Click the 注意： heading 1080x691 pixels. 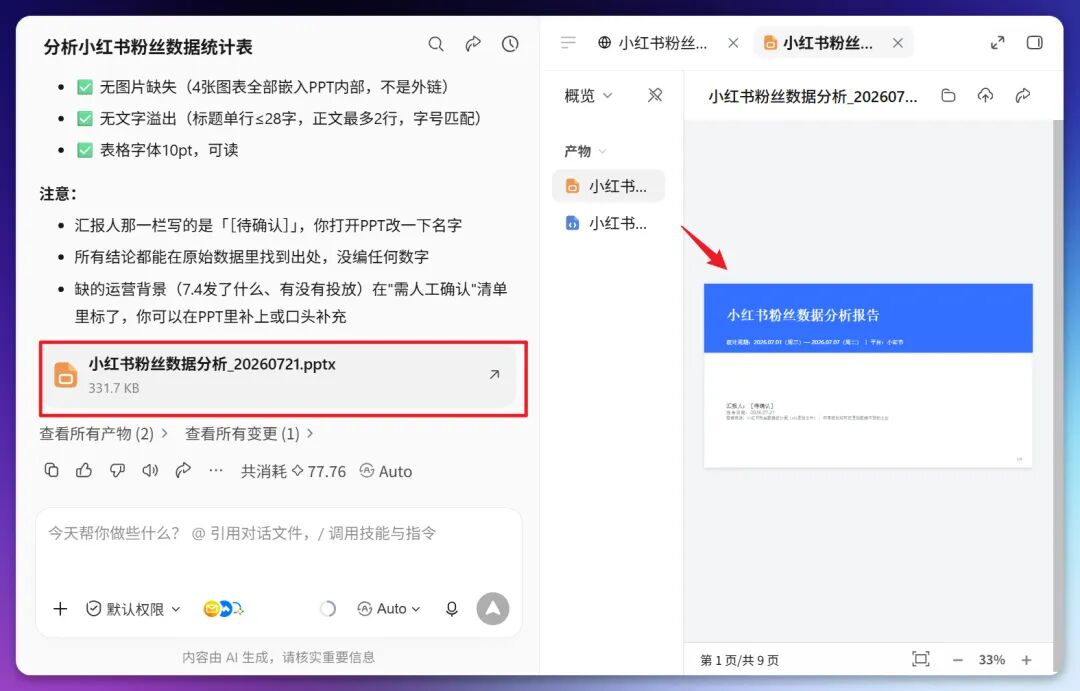point(58,194)
